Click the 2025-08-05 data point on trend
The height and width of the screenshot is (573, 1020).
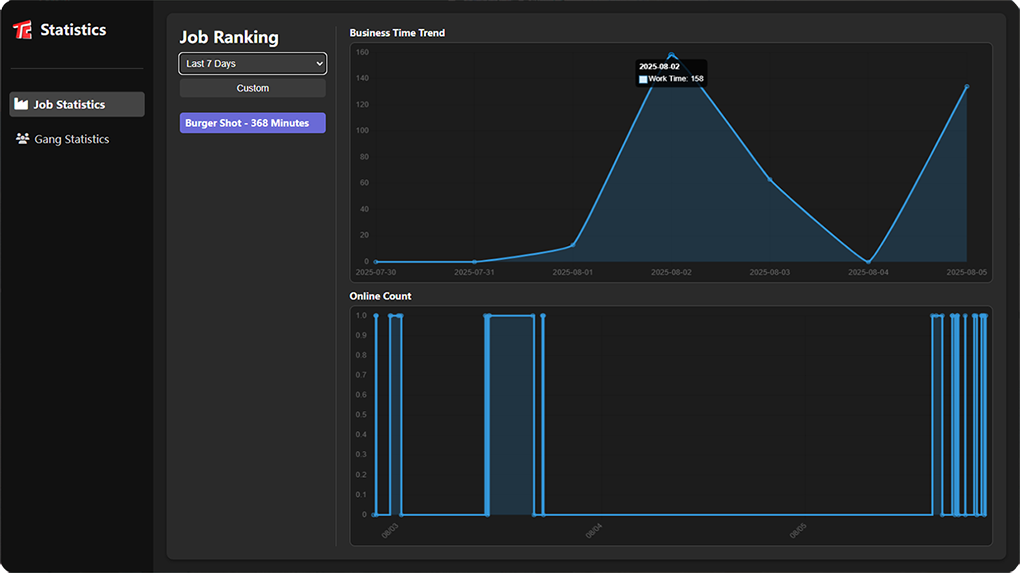tap(967, 87)
